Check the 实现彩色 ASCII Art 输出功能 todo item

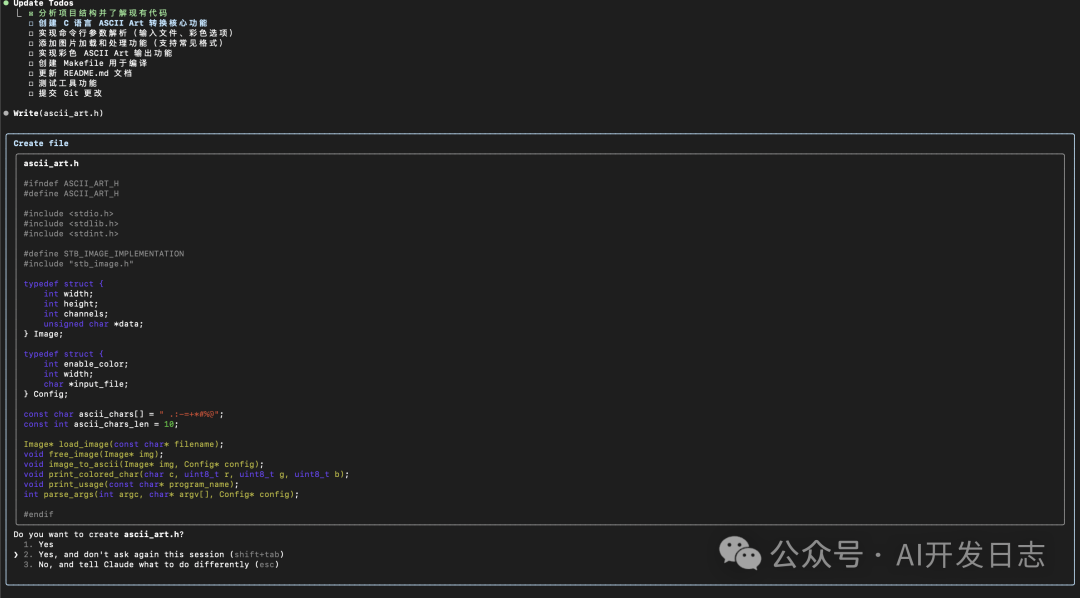pyautogui.click(x=30, y=52)
